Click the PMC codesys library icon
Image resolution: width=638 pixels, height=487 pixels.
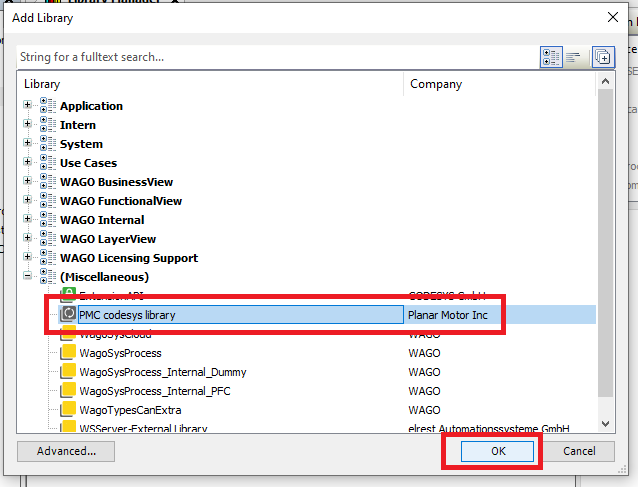(68, 315)
